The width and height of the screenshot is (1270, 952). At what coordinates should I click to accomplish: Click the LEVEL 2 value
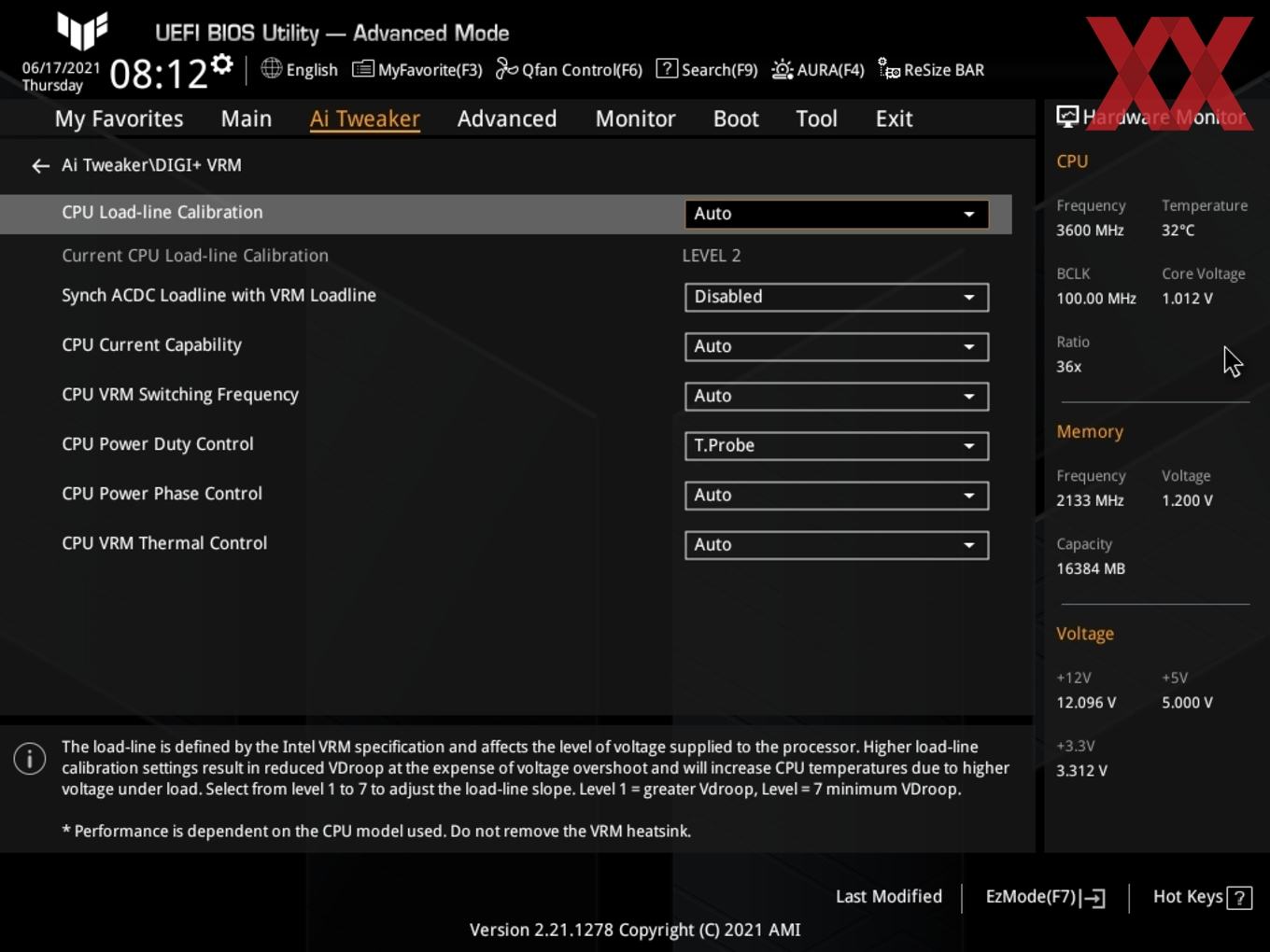click(712, 256)
